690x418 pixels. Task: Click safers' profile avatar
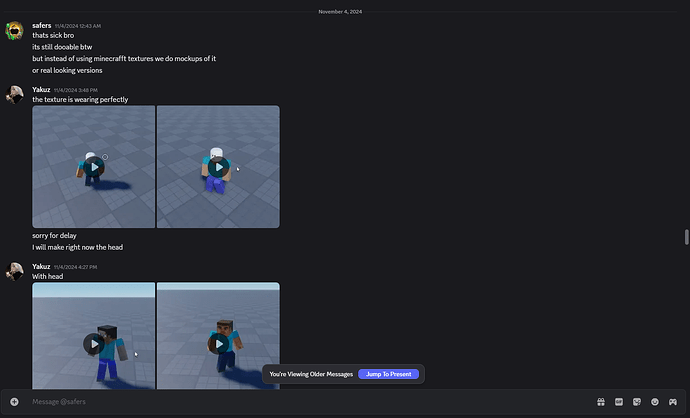15,30
